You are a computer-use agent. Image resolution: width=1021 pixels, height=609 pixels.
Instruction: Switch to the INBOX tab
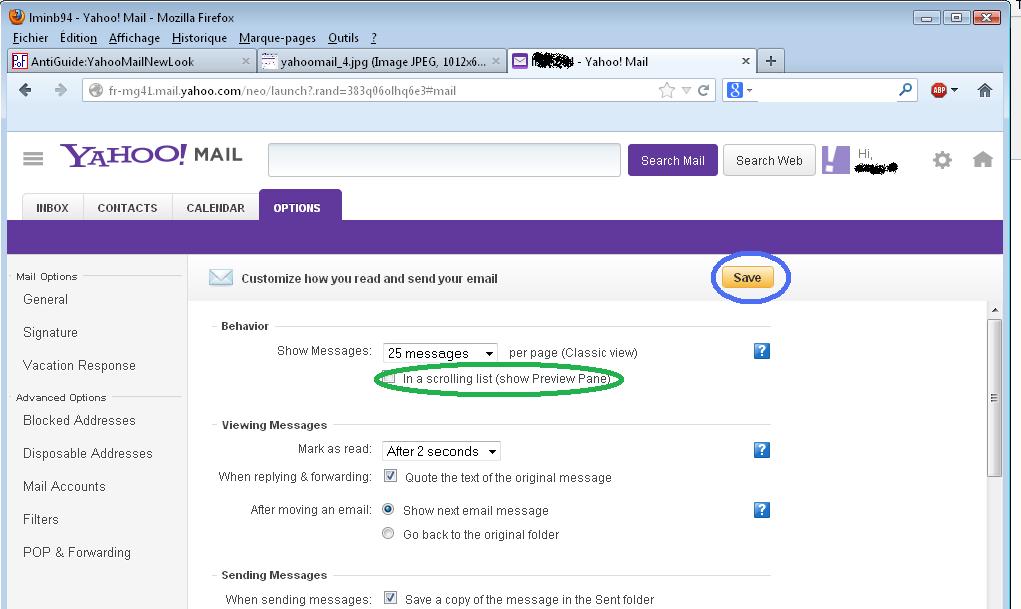pos(53,208)
